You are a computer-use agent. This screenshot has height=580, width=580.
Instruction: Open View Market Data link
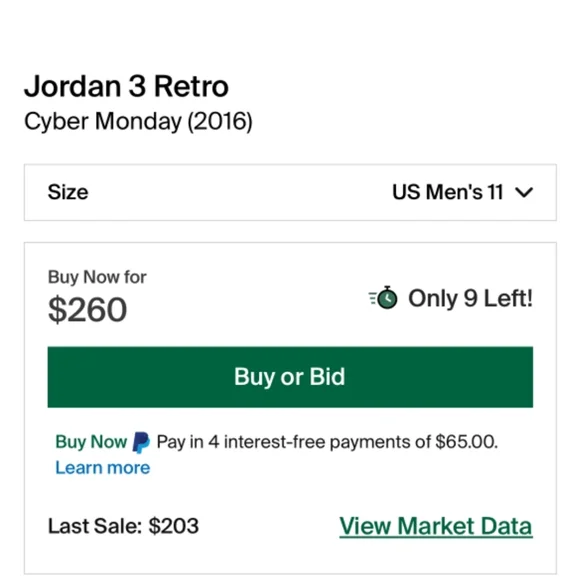point(436,526)
